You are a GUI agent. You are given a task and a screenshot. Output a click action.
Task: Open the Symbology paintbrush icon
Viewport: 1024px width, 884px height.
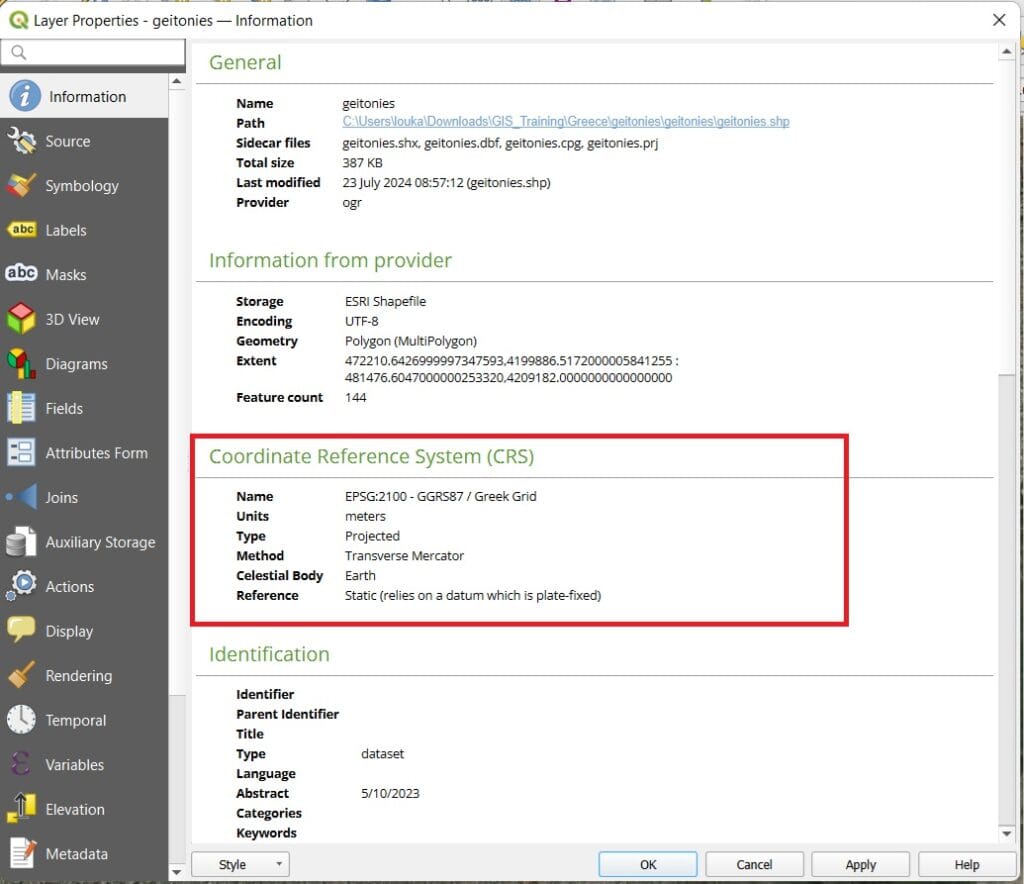click(21, 185)
